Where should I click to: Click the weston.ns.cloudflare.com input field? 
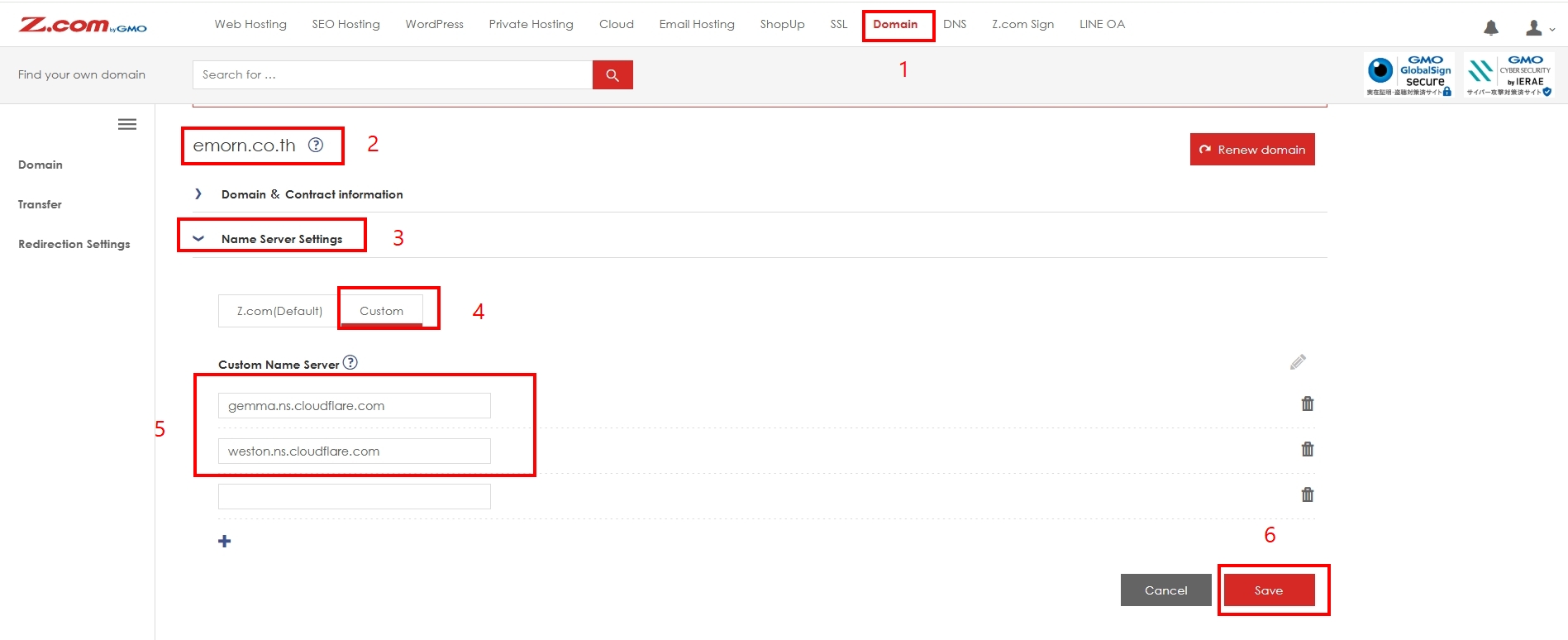coord(355,451)
